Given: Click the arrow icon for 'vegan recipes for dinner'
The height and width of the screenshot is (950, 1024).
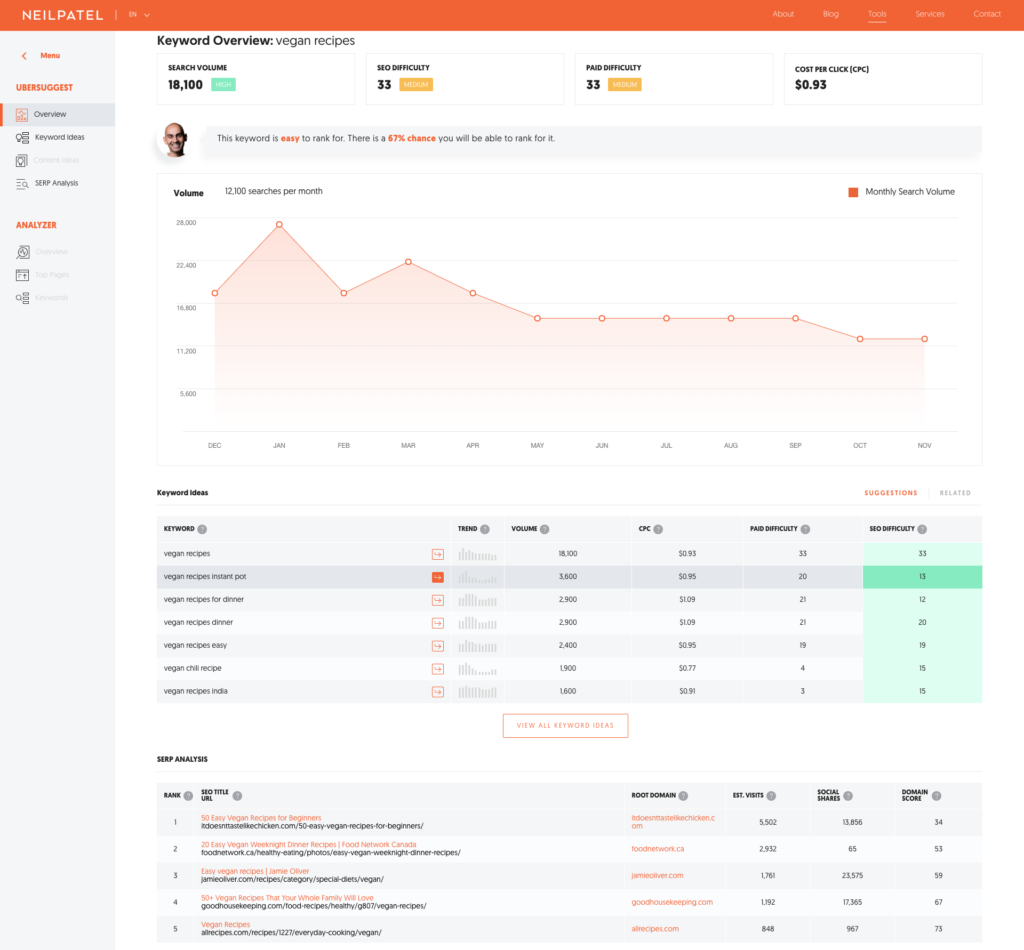Looking at the screenshot, I should pos(438,600).
